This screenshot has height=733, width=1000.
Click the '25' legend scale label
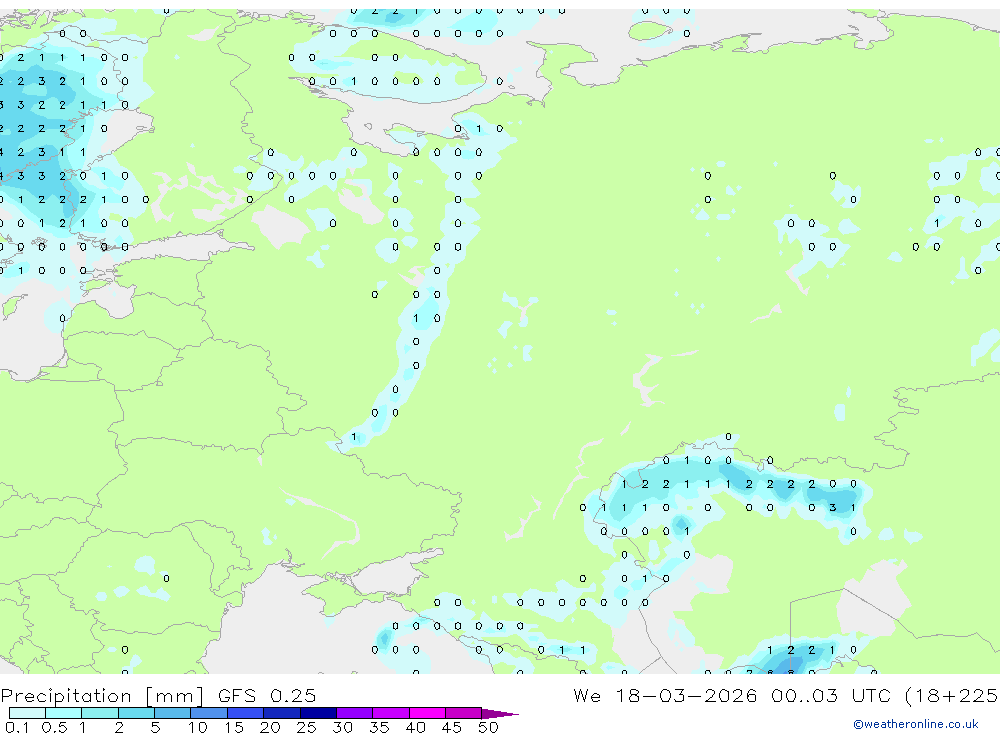306,727
